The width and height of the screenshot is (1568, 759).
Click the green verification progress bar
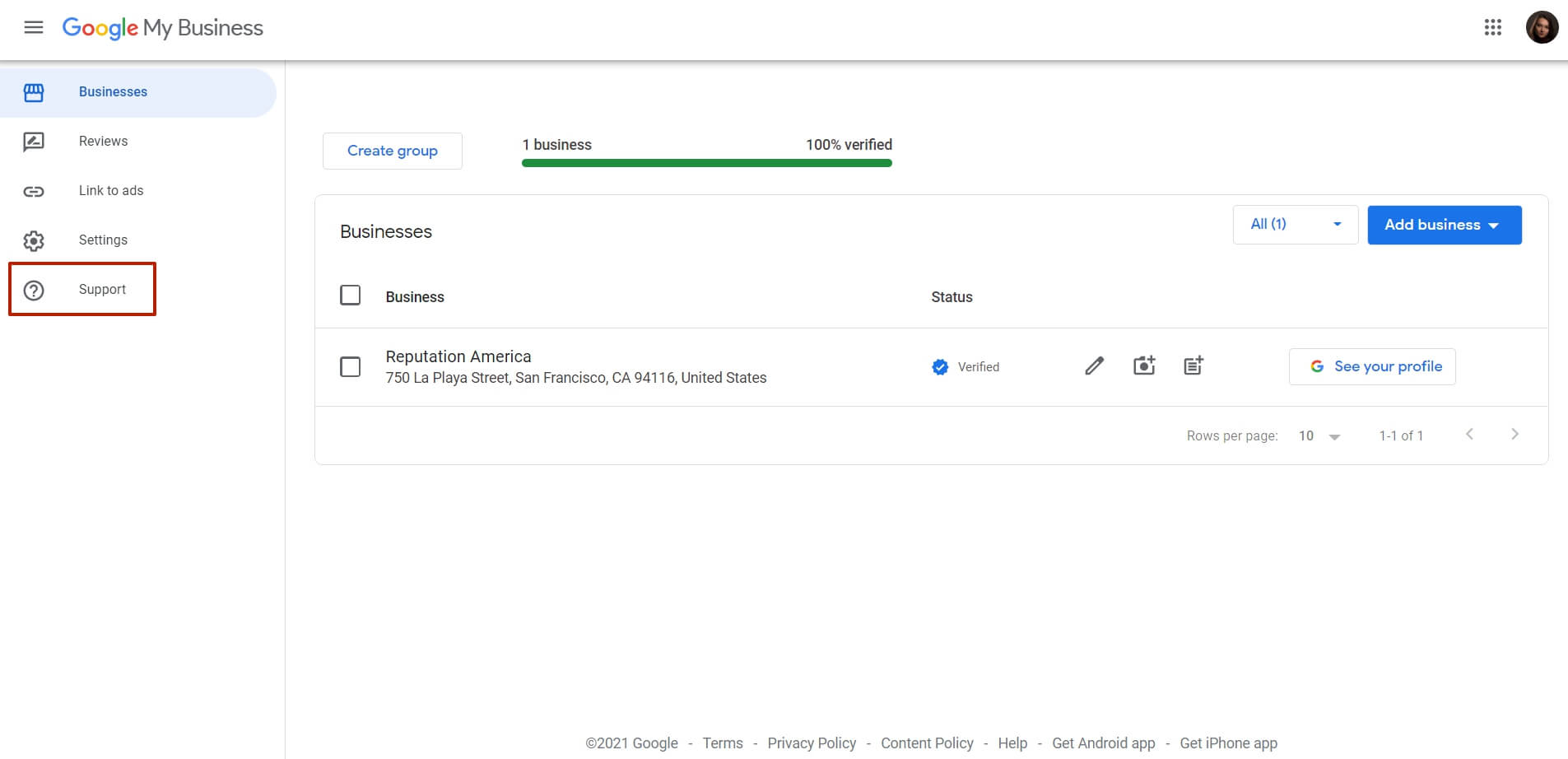(x=707, y=163)
